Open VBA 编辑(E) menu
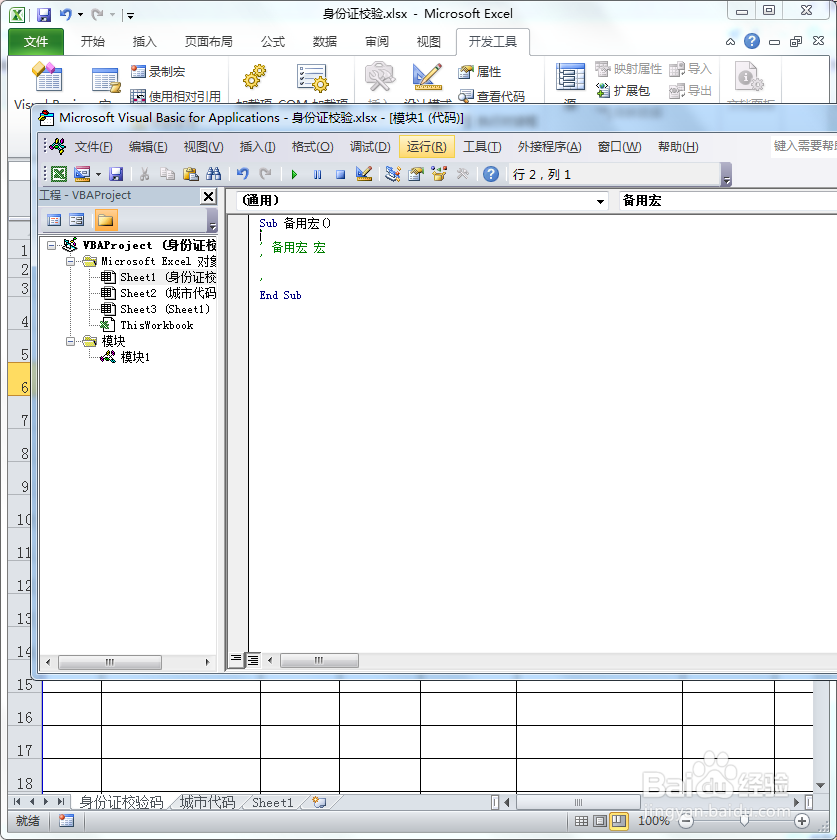Screen dimensions: 837x840 148,147
